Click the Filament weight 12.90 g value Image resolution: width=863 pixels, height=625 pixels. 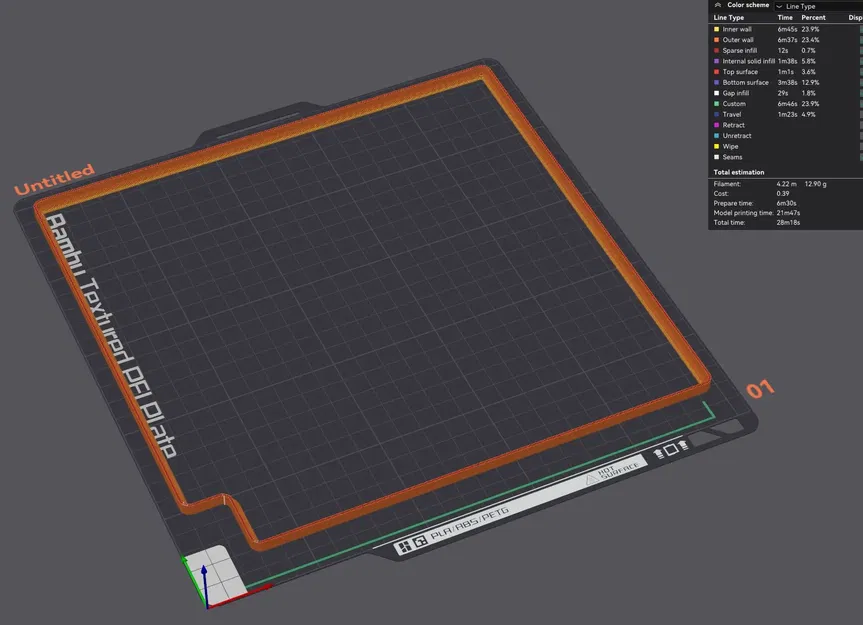[x=816, y=184]
